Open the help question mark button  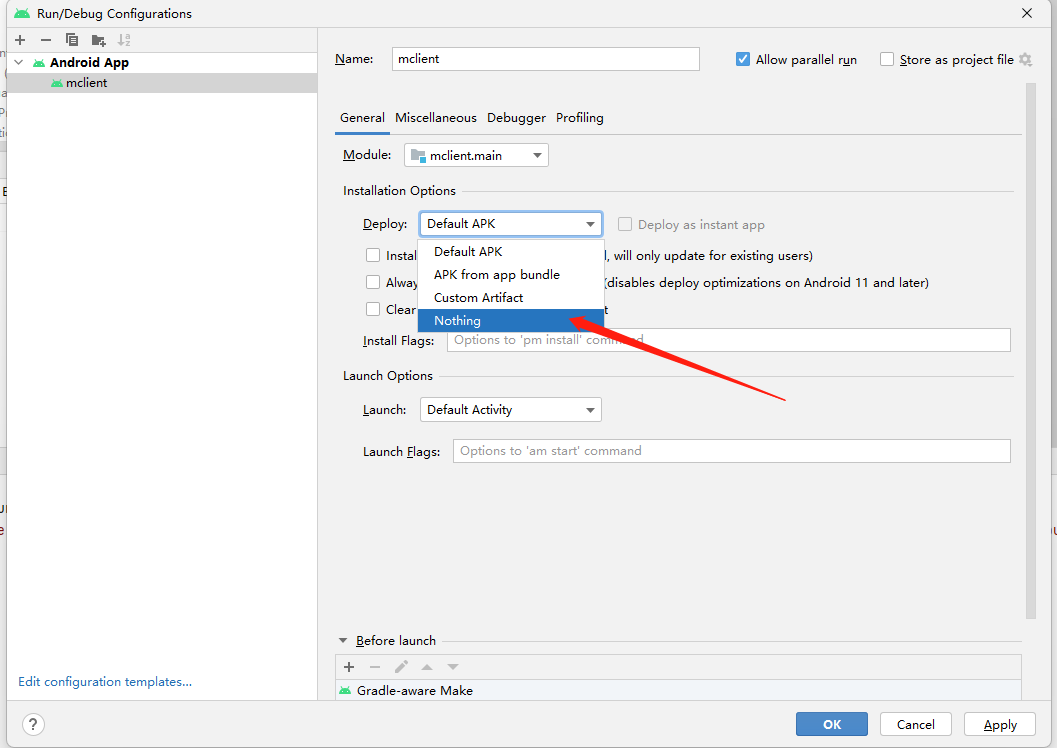(33, 724)
